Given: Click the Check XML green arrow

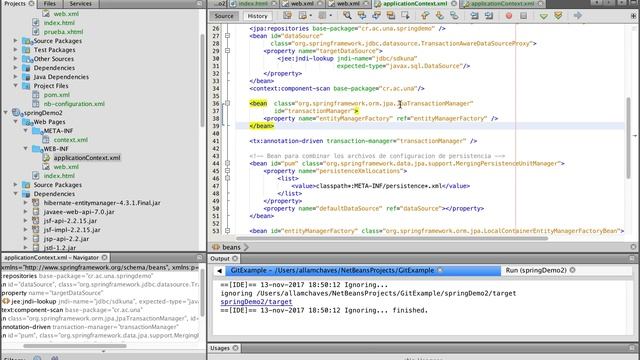Looking at the screenshot, I should tap(543, 16).
